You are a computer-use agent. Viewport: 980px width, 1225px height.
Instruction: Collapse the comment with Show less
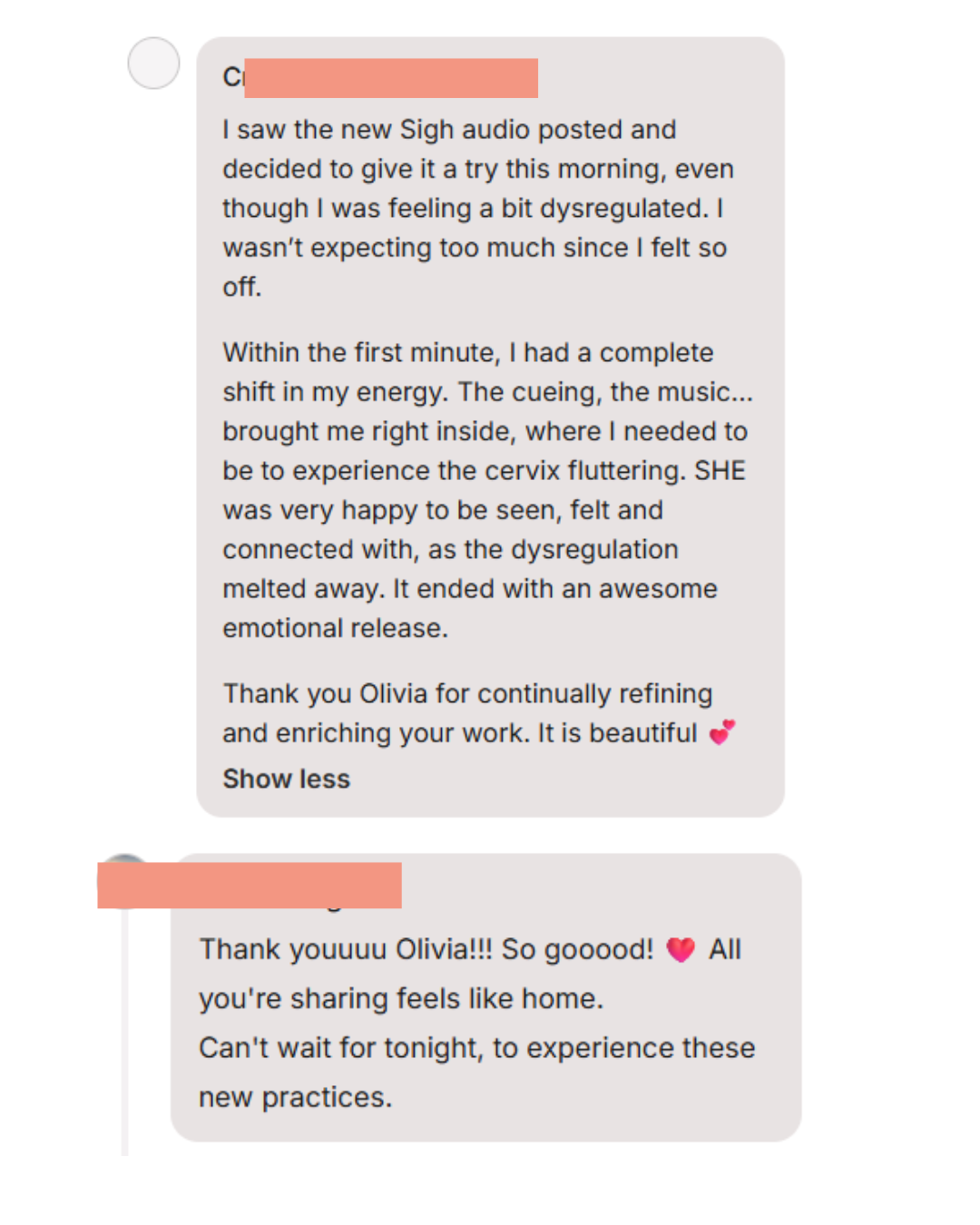[x=286, y=779]
